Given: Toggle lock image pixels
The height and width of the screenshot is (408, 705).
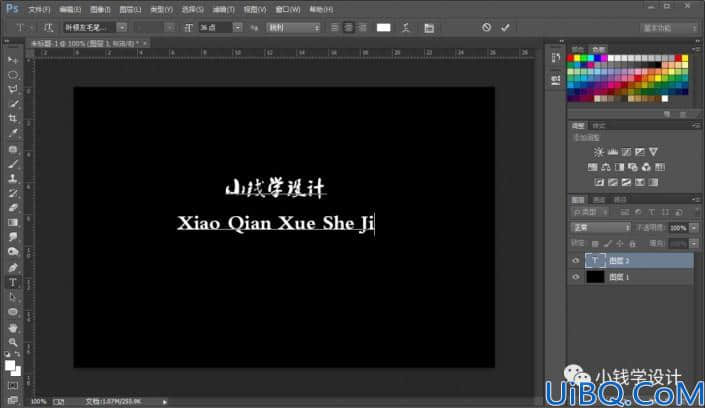Looking at the screenshot, I should coord(608,244).
